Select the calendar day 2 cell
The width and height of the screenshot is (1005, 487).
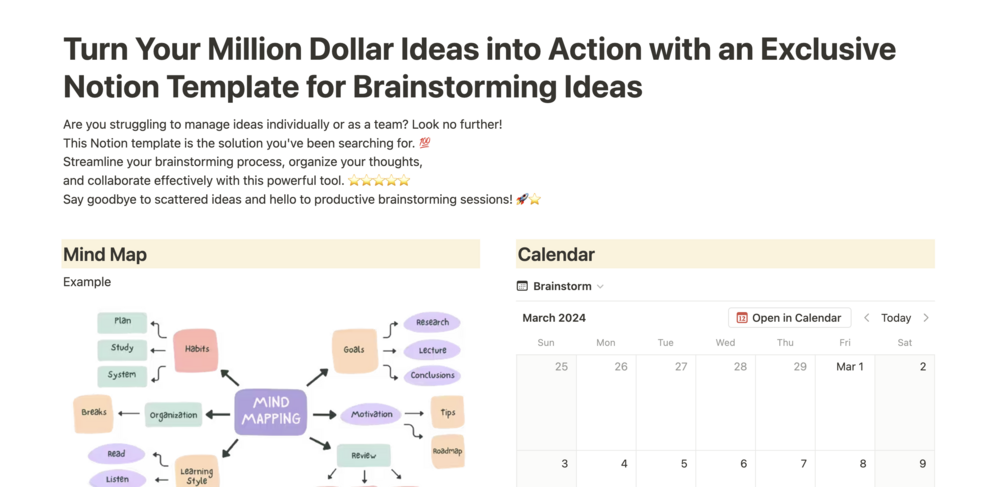pyautogui.click(x=904, y=400)
